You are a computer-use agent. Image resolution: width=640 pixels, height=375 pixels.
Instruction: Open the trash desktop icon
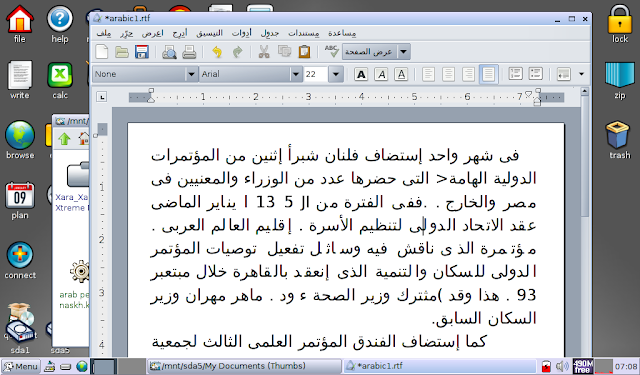click(x=620, y=140)
